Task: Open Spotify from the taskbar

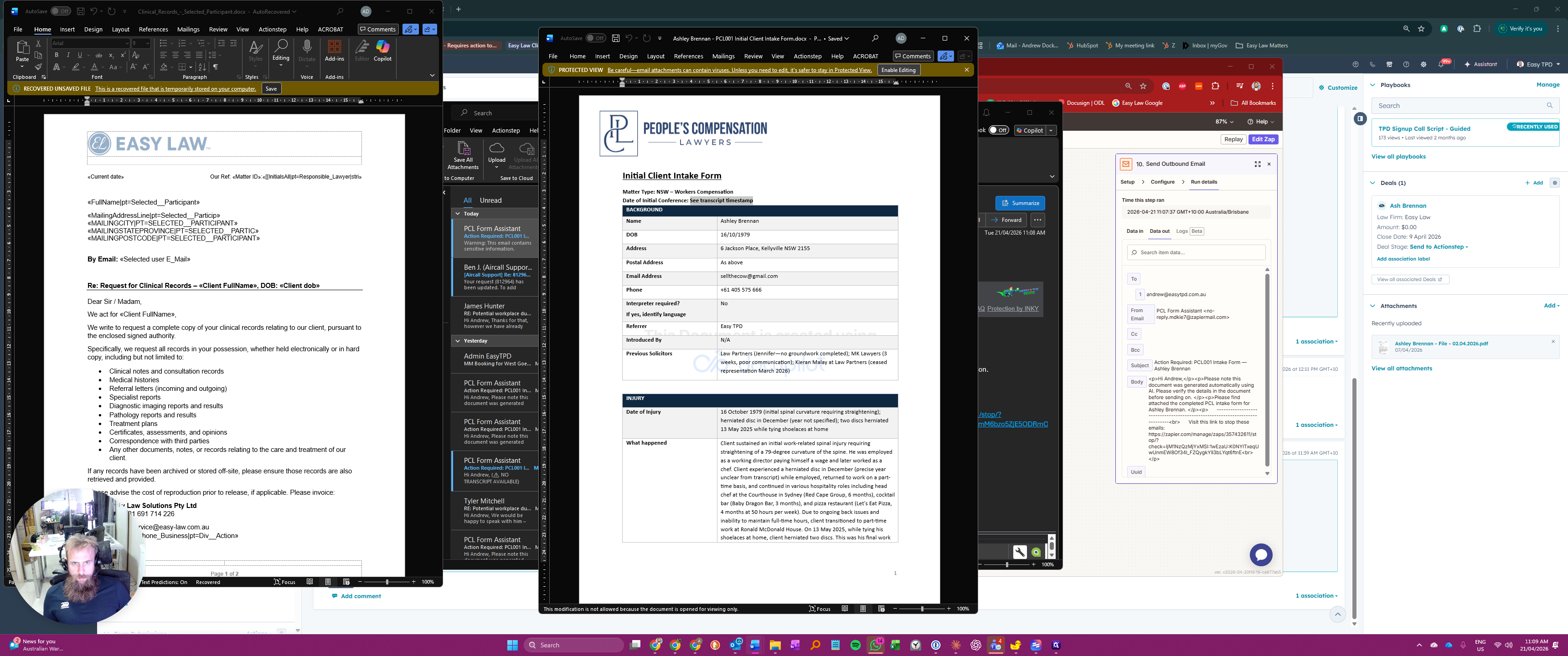Action: click(x=855, y=645)
